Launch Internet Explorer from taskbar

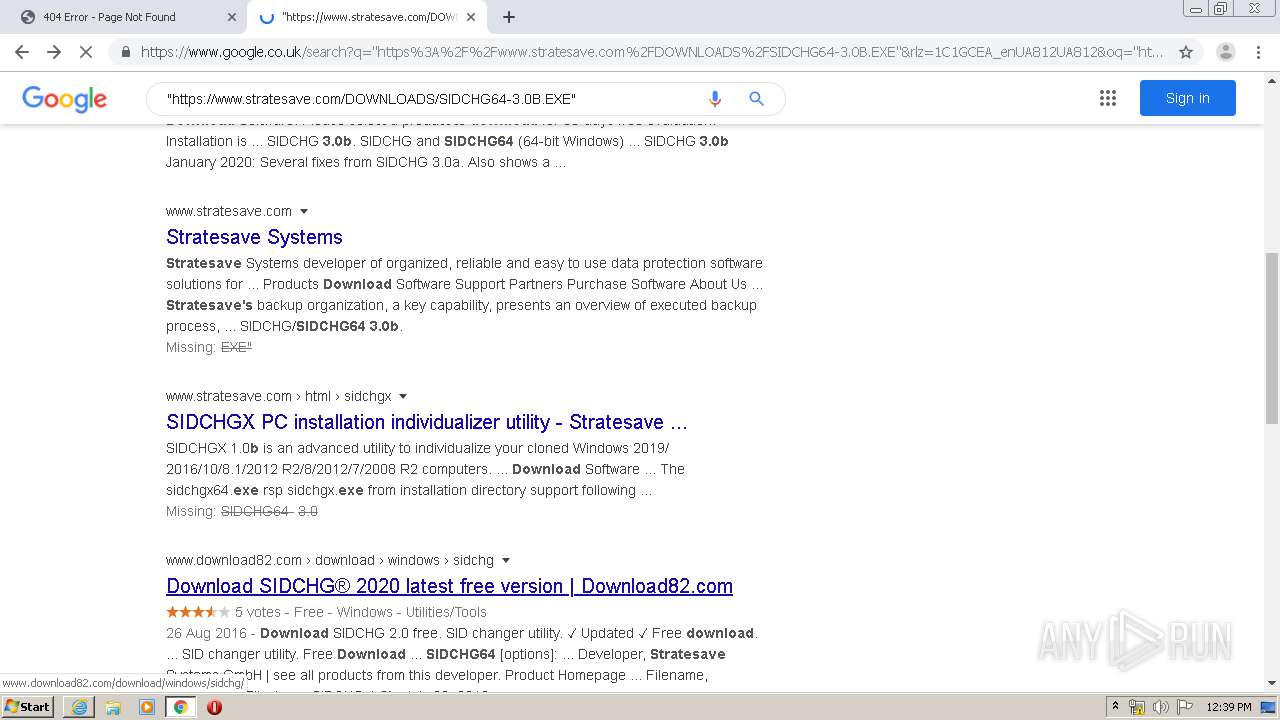(x=79, y=707)
